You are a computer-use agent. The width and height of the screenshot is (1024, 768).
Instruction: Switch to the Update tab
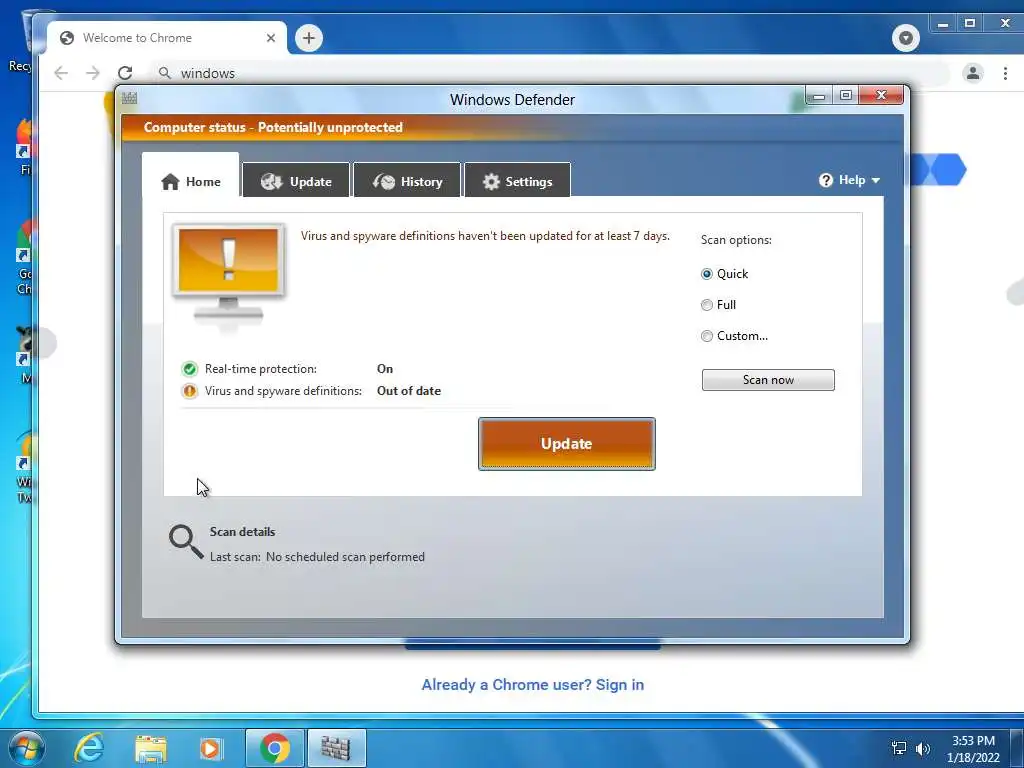(296, 181)
